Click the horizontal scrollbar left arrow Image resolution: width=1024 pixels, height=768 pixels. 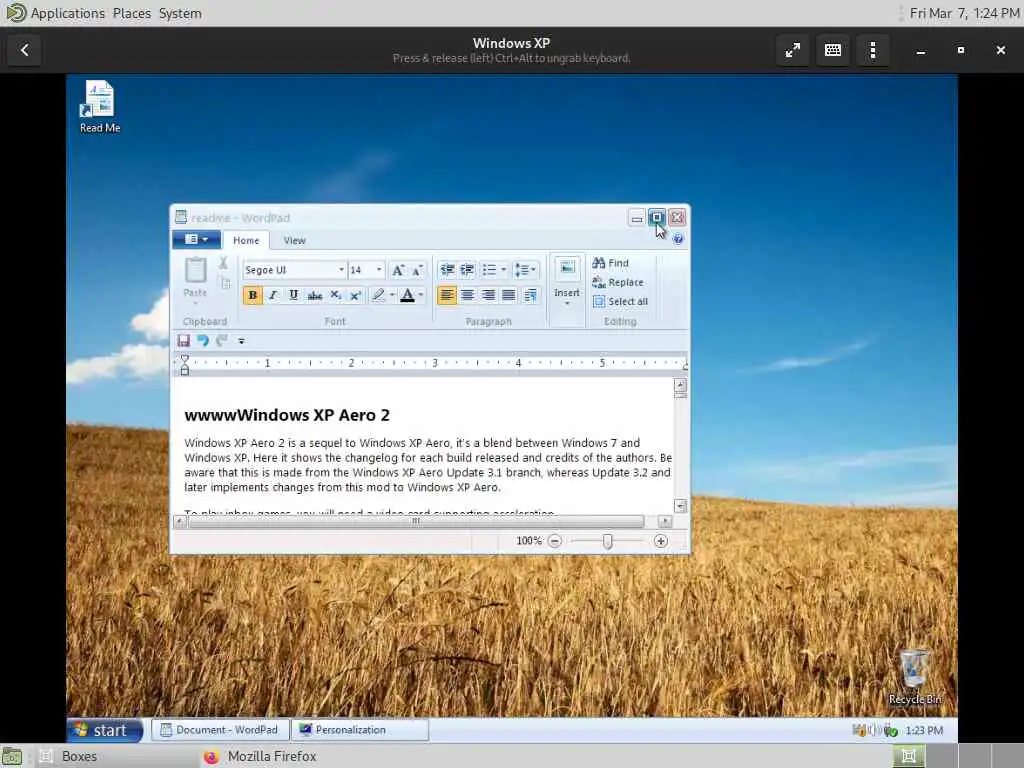[180, 521]
